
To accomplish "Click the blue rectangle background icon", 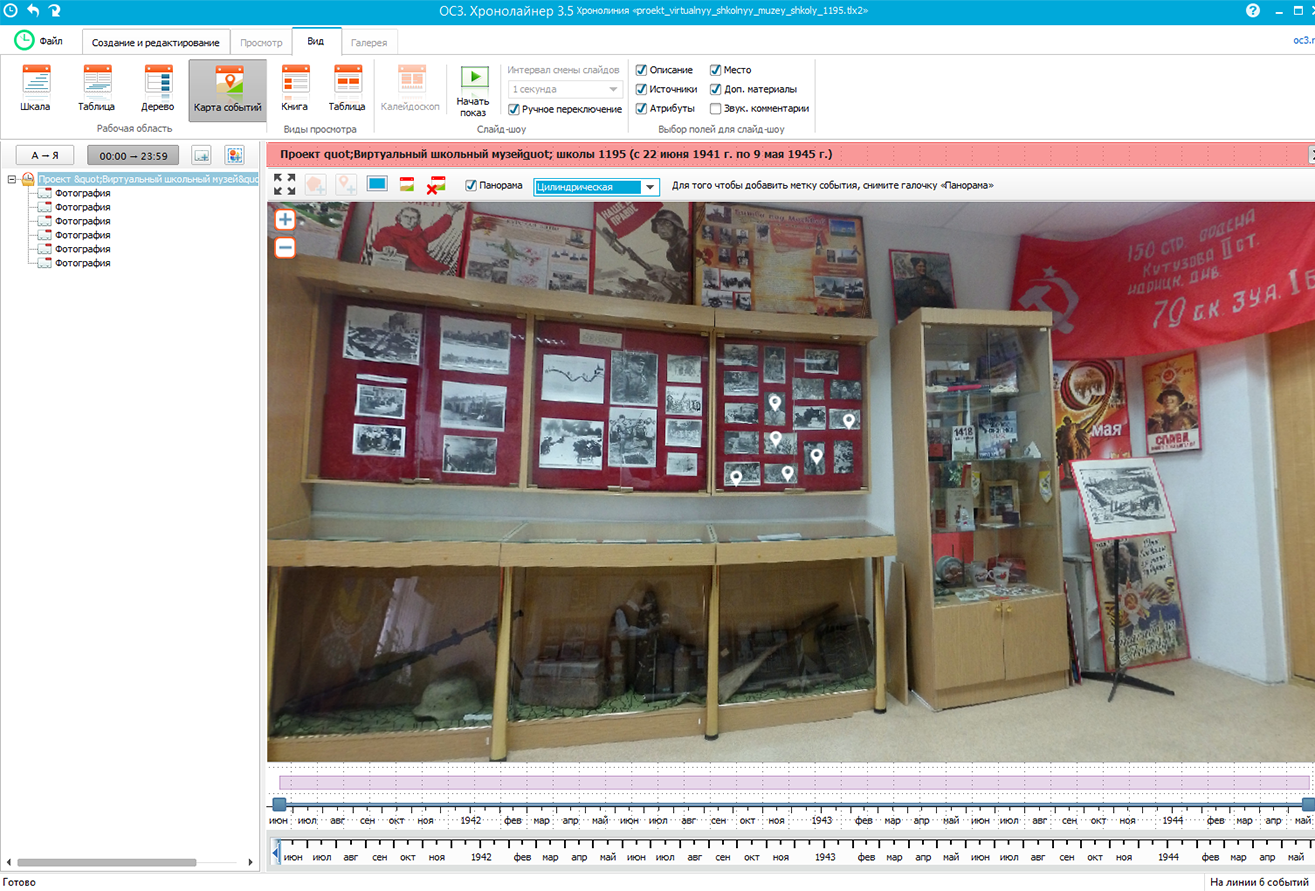I will point(377,185).
